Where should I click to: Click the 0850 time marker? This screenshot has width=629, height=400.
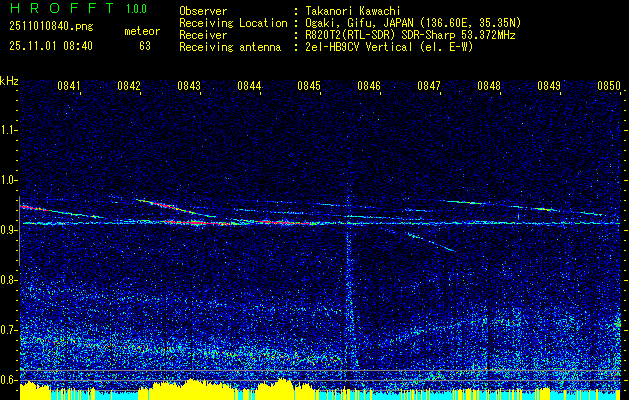609,85
